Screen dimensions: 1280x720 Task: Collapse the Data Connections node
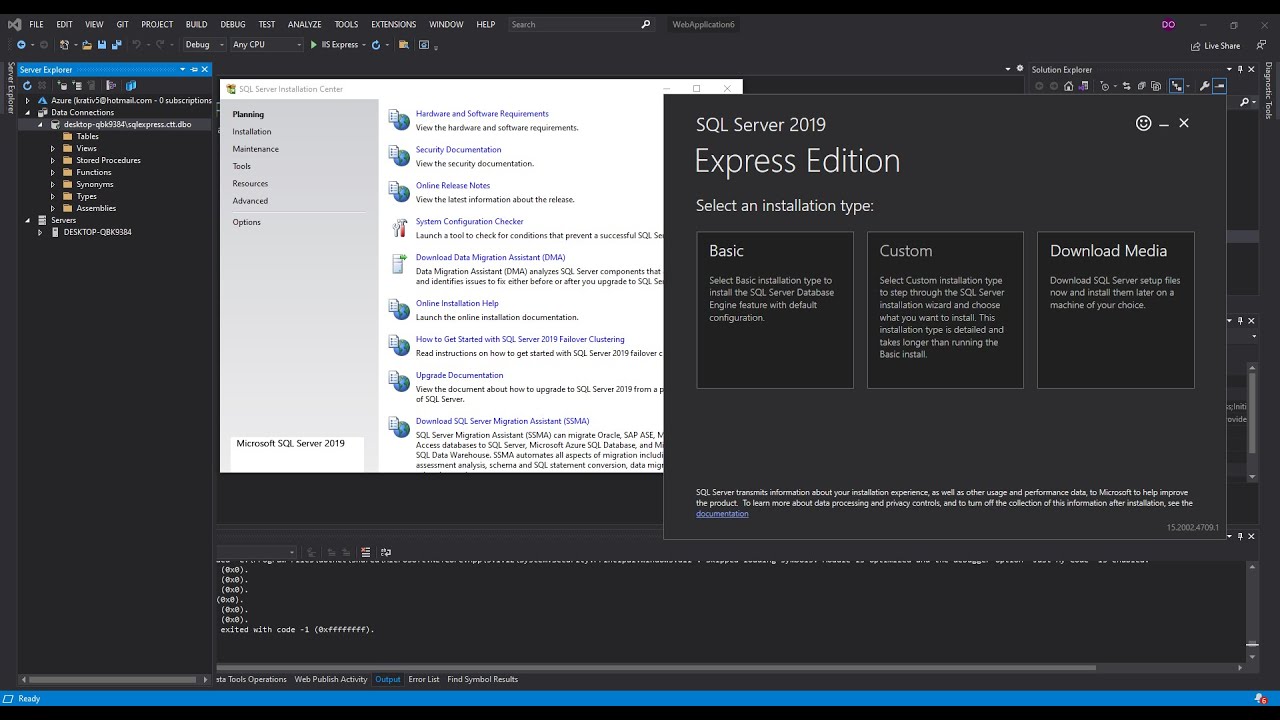pos(28,112)
